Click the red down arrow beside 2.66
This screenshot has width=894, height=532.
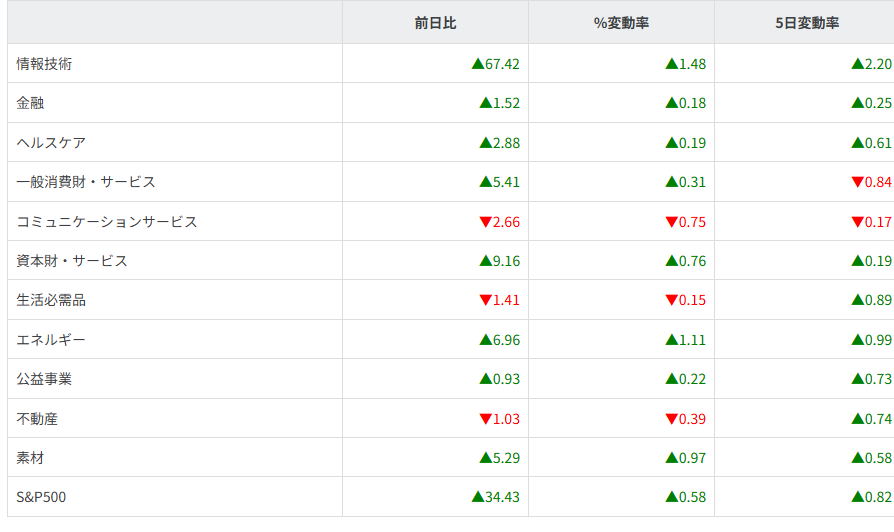click(x=485, y=222)
